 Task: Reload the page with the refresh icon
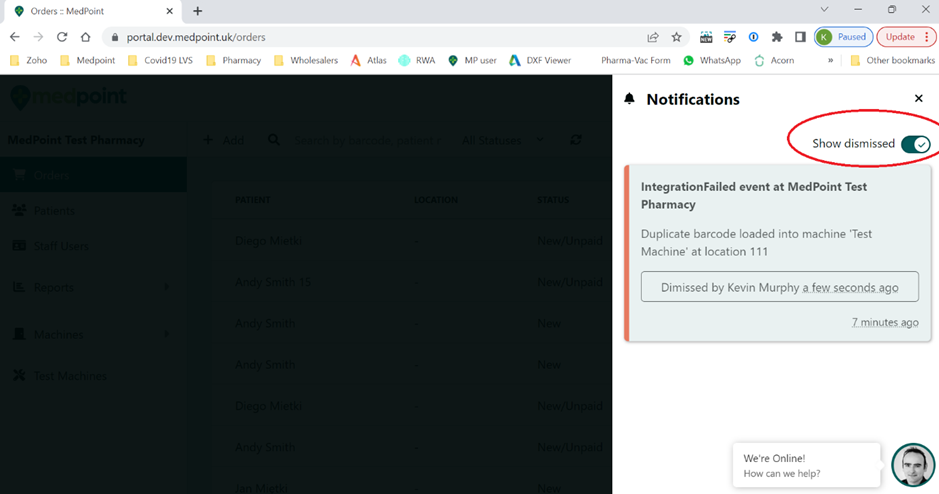pyautogui.click(x=62, y=37)
